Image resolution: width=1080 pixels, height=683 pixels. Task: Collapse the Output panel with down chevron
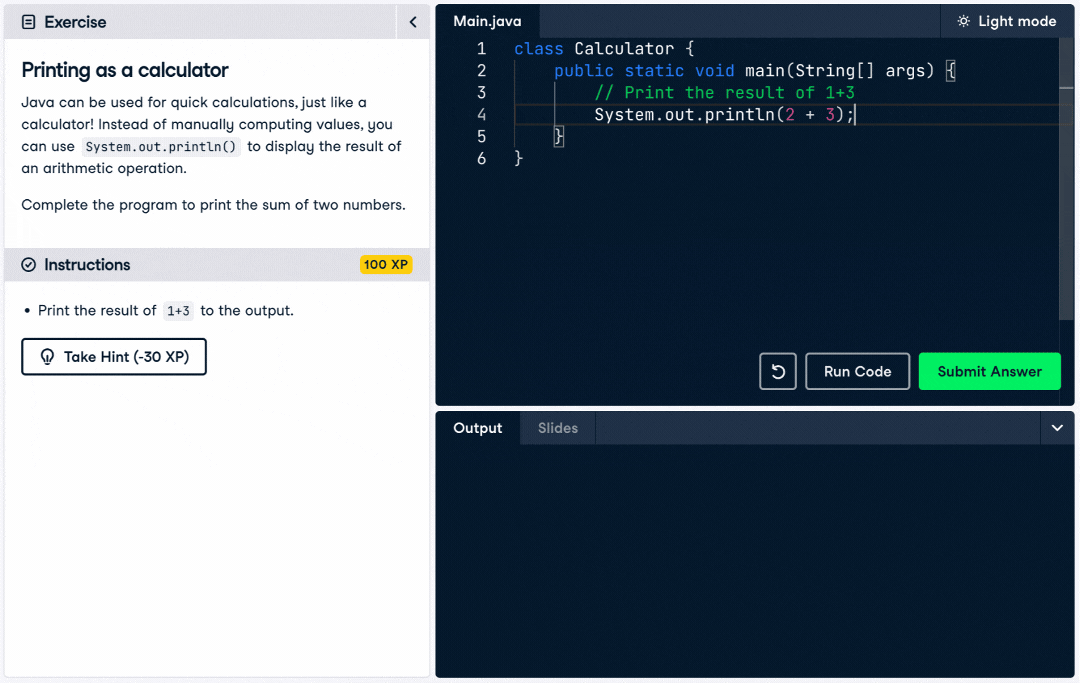1057,428
